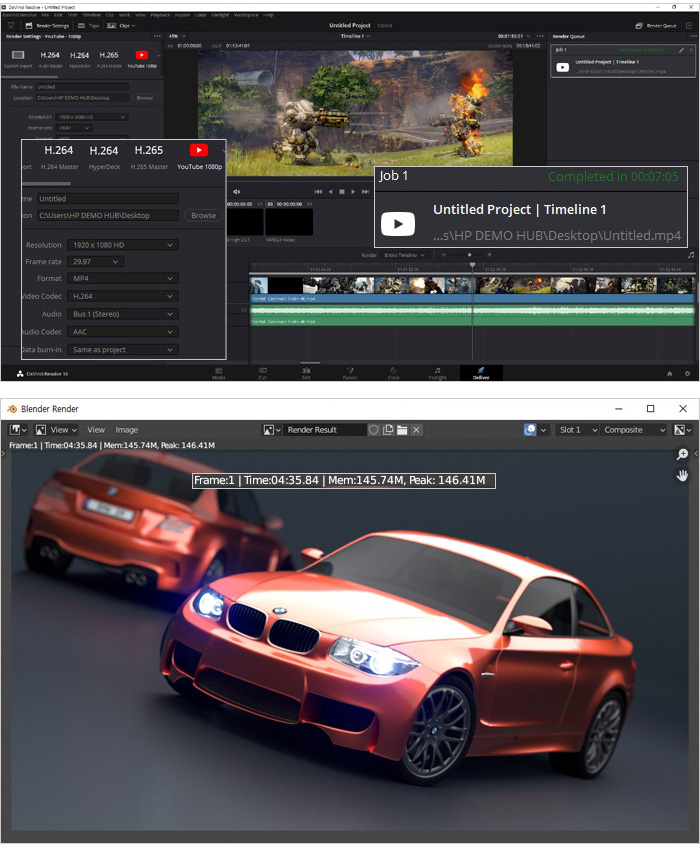Switch to the Color page tab
The width and height of the screenshot is (700, 848).
pyautogui.click(x=393, y=373)
